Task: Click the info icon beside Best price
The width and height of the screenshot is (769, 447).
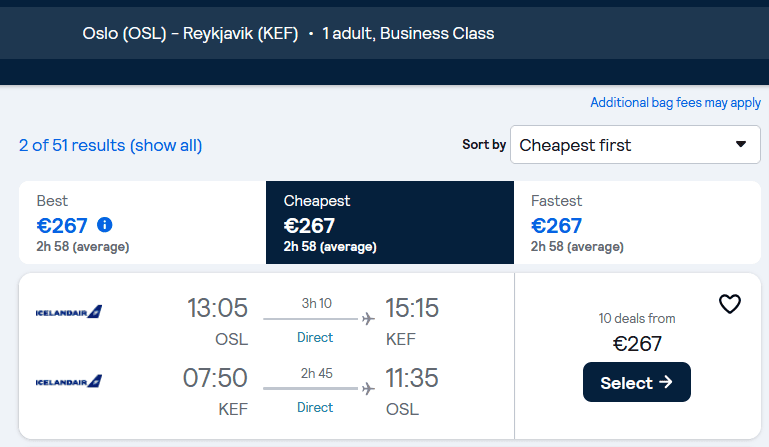Action: (x=105, y=225)
